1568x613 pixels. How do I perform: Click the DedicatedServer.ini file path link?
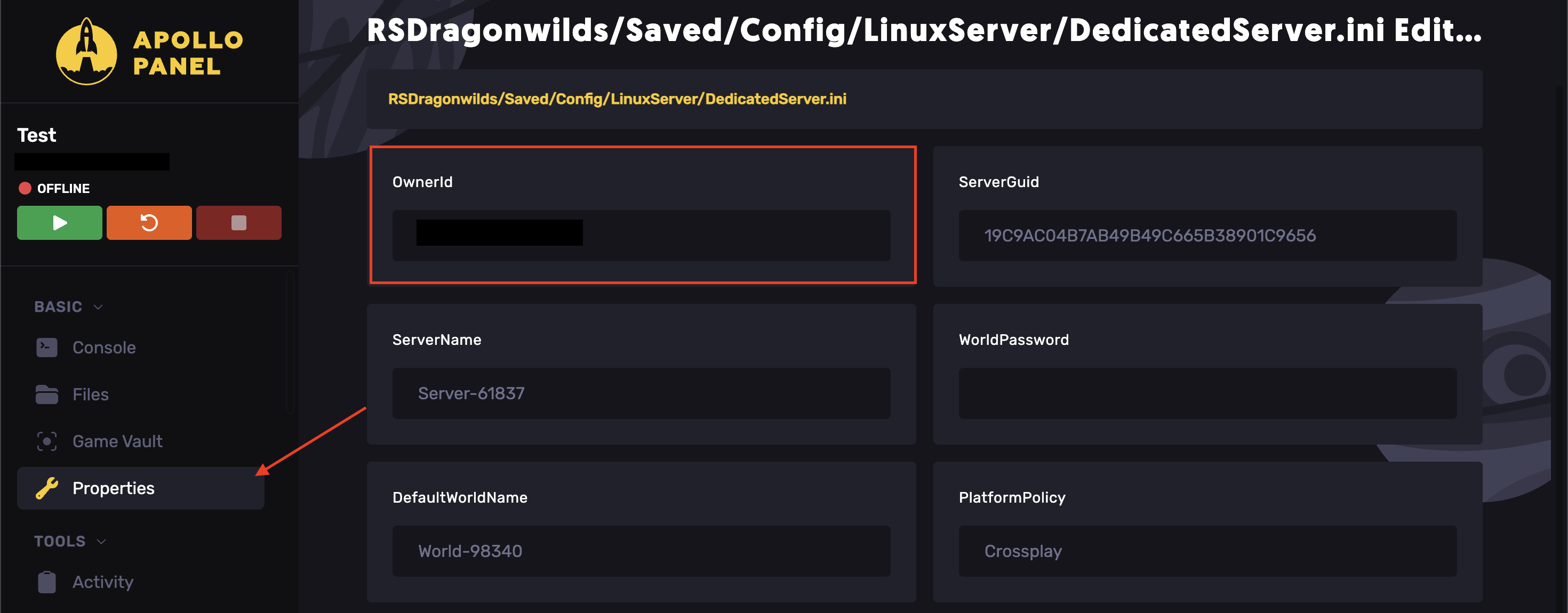617,99
